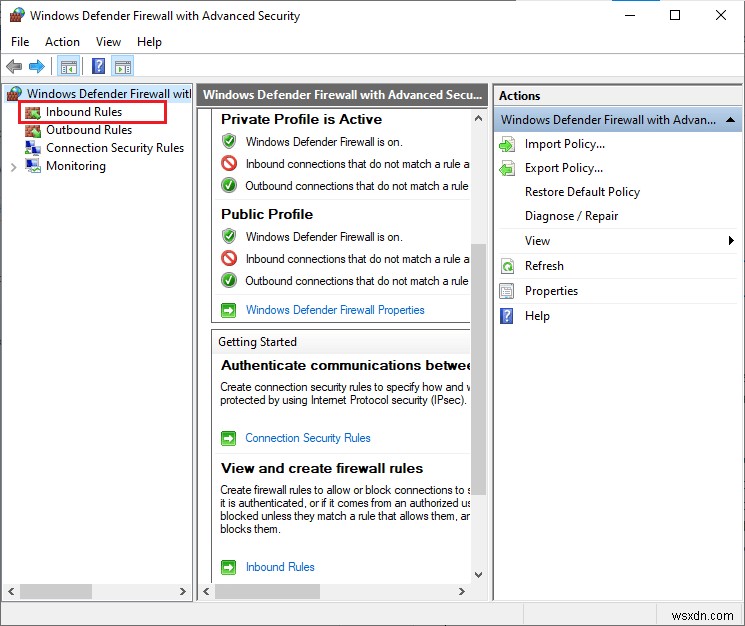The image size is (745, 626).
Task: Open Properties in the Actions pane
Action: point(551,291)
